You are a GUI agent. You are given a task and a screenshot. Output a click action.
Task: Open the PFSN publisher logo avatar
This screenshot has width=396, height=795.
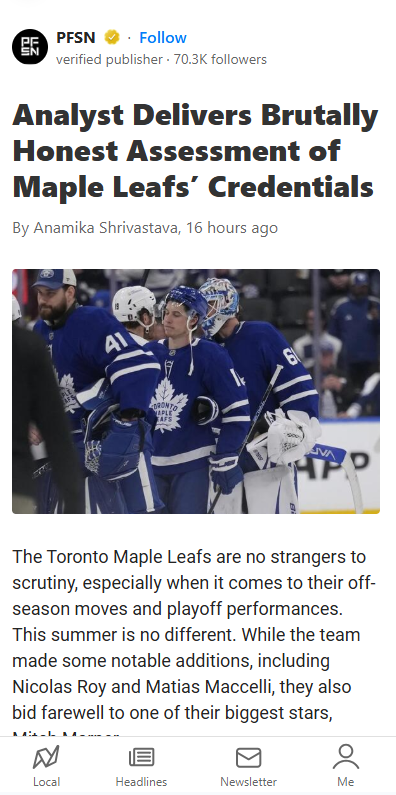tap(30, 47)
